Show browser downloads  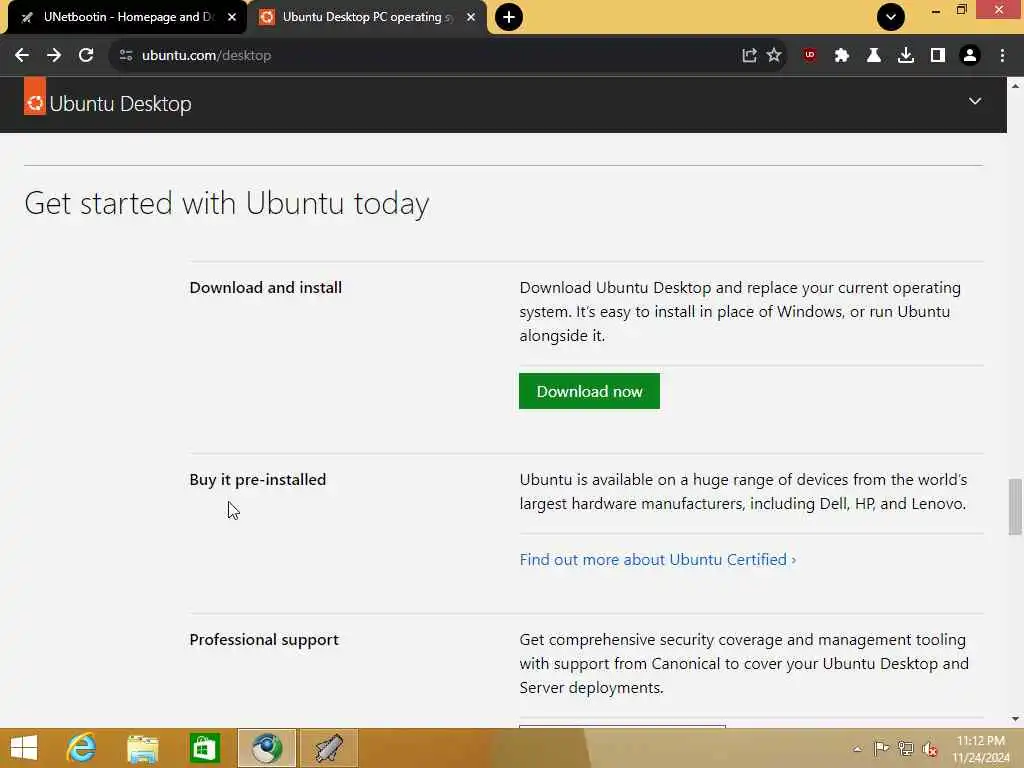click(906, 56)
